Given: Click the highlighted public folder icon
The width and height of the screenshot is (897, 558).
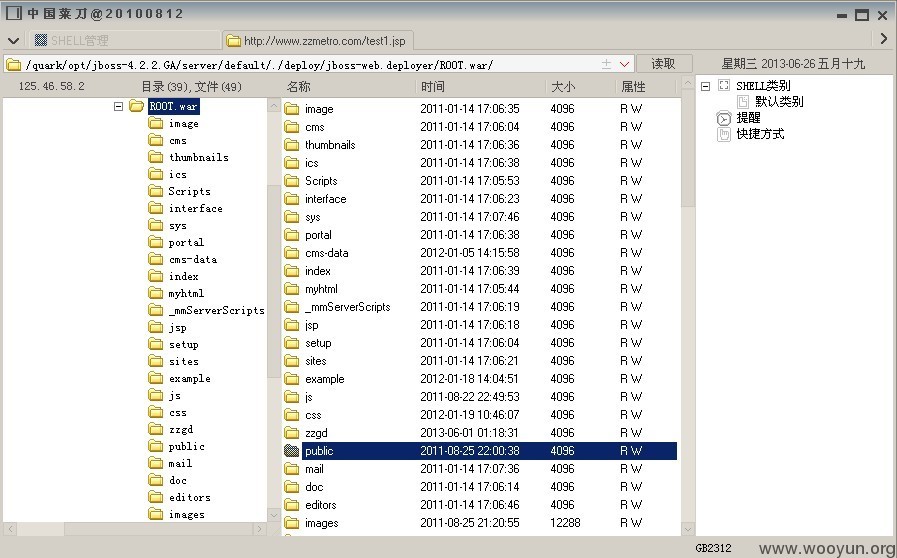Looking at the screenshot, I should pos(292,451).
